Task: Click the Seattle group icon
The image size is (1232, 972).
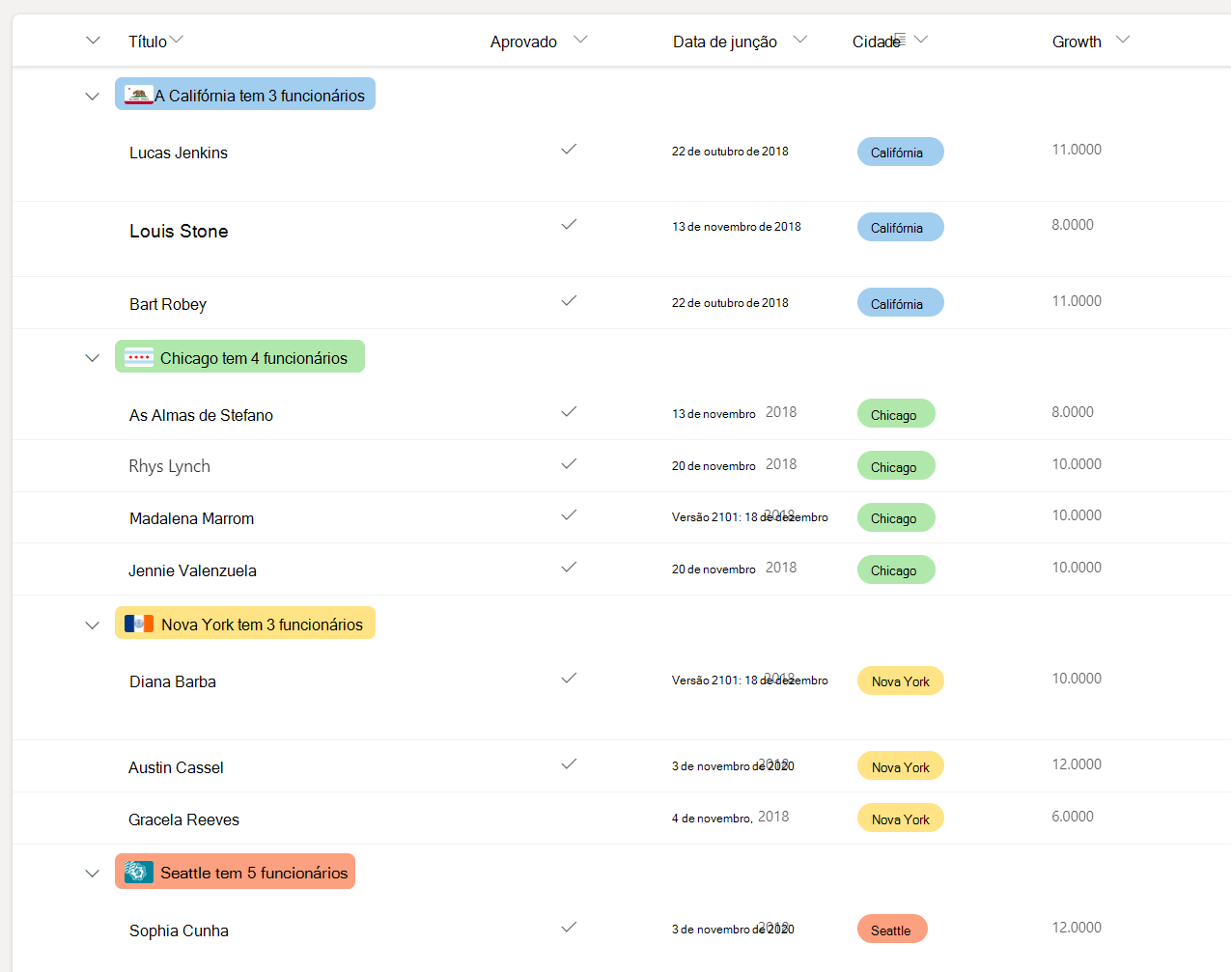Action: pos(139,872)
